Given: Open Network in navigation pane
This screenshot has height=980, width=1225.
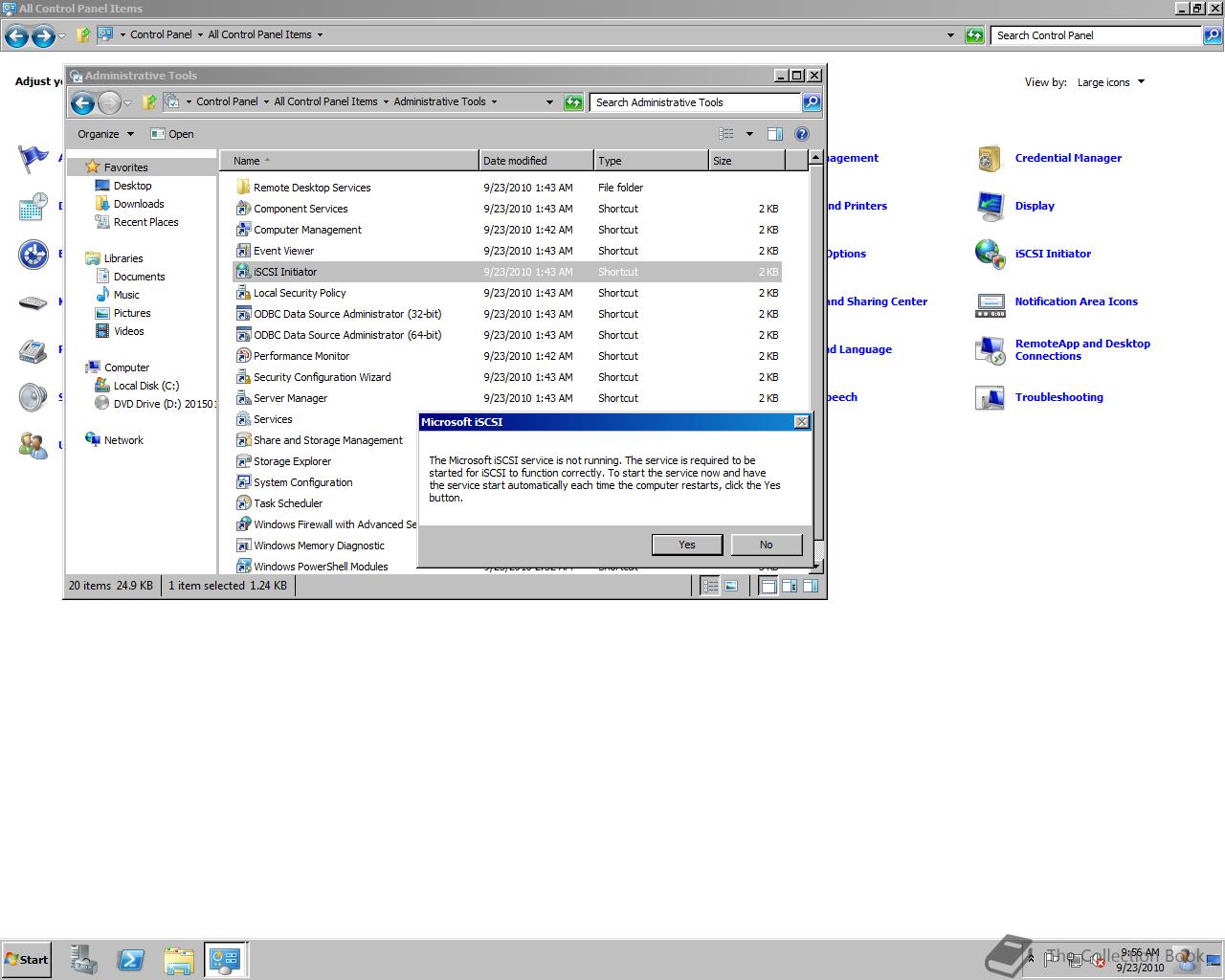Looking at the screenshot, I should pyautogui.click(x=123, y=440).
